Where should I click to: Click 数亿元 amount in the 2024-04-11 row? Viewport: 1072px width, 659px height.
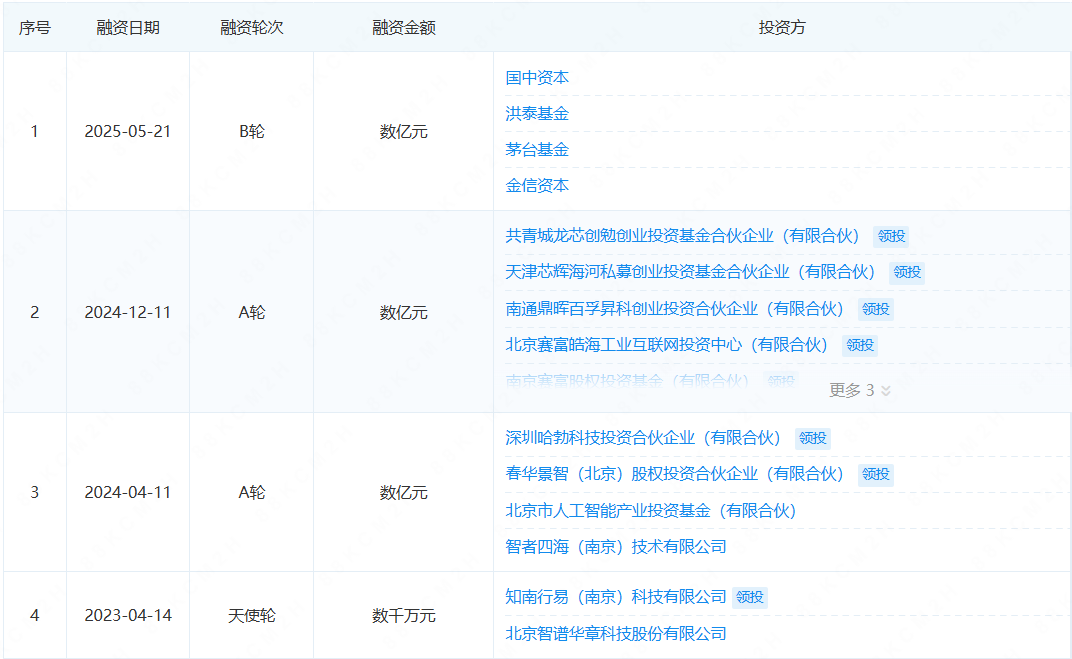point(403,492)
